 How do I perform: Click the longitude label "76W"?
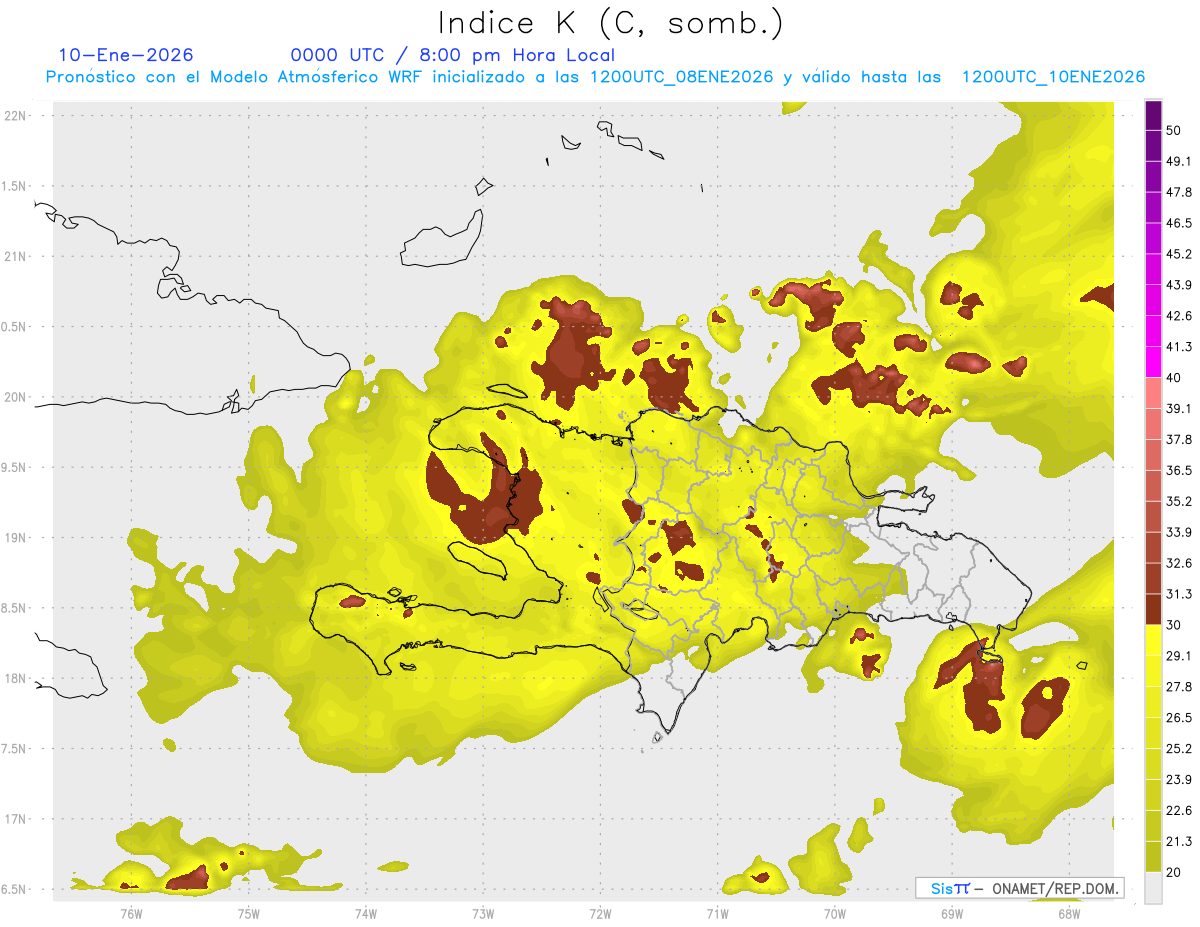tap(131, 913)
